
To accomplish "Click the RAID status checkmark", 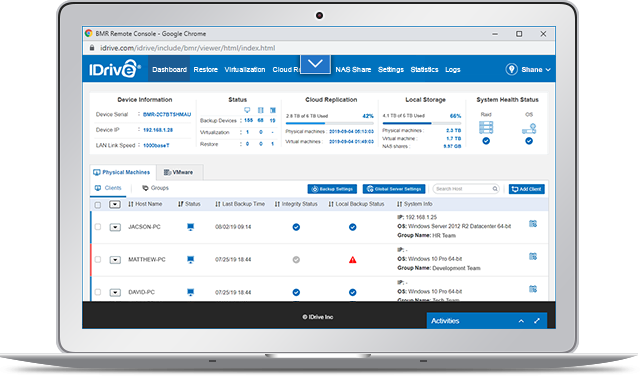I will pyautogui.click(x=486, y=141).
